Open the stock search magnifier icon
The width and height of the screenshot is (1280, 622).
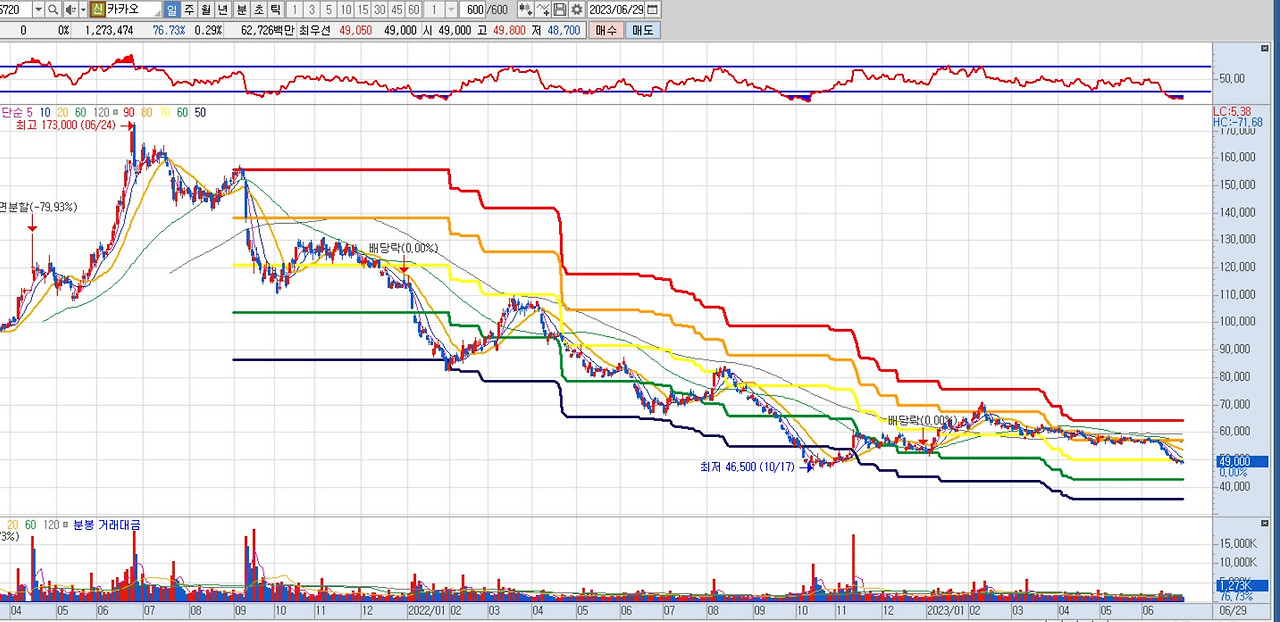pyautogui.click(x=53, y=9)
